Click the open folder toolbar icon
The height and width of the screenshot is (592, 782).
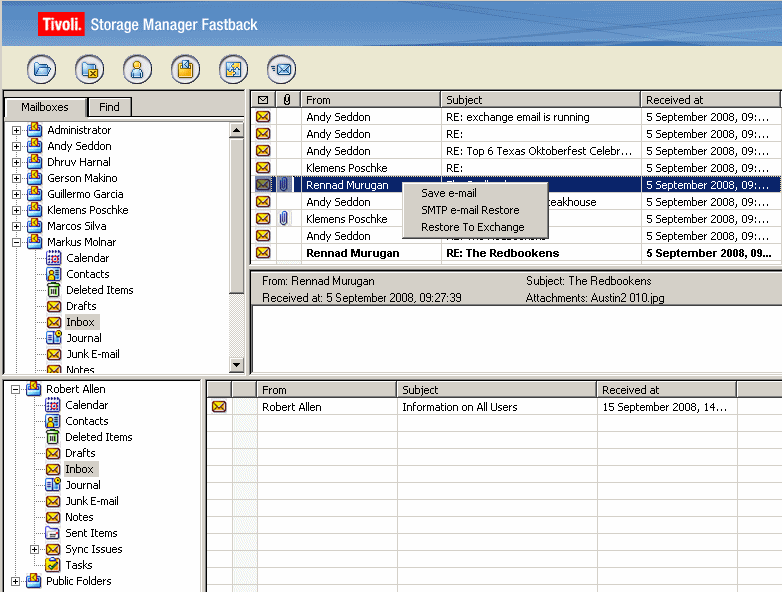(42, 69)
